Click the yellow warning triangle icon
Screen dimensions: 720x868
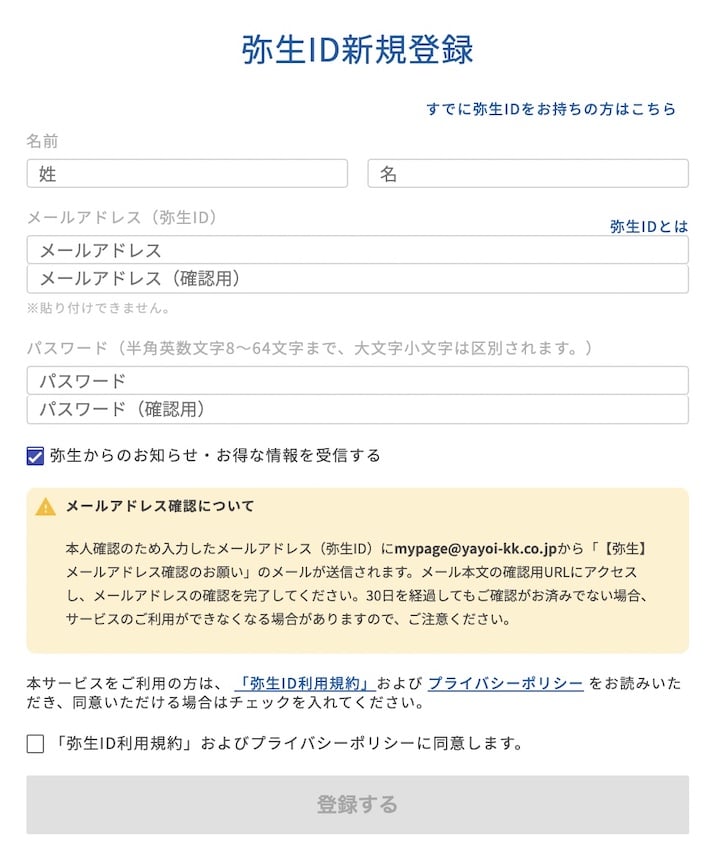pos(45,505)
